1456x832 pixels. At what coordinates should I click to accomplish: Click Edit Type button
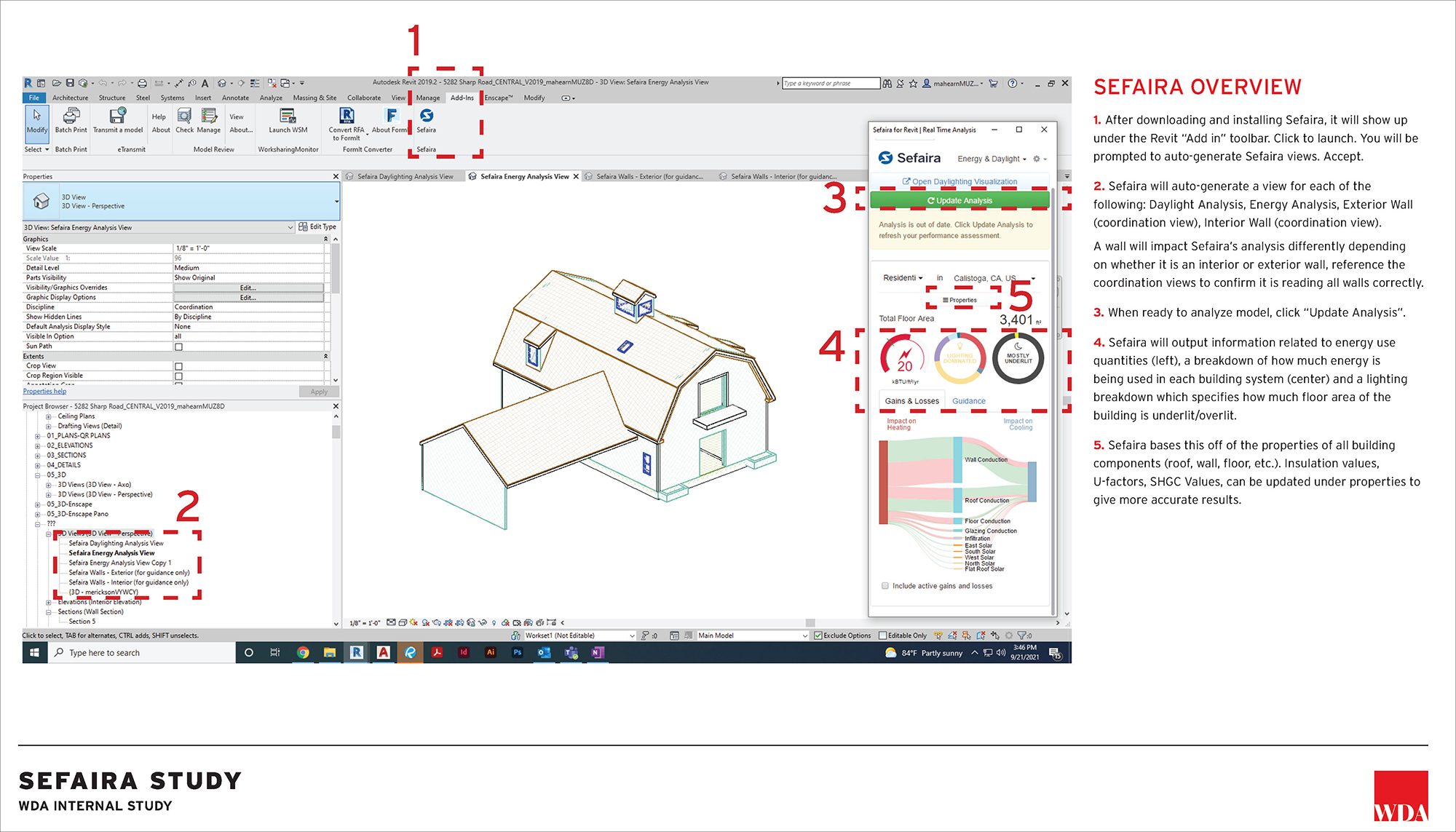[x=317, y=227]
